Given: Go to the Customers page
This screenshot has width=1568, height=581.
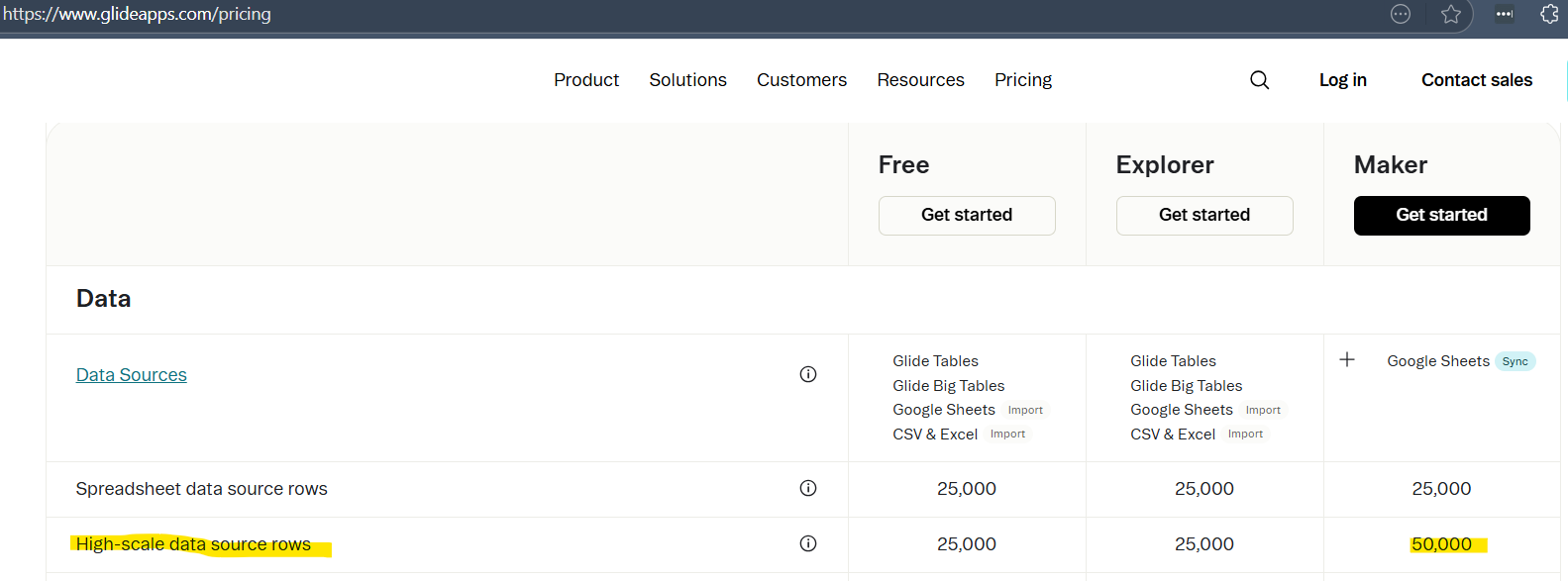Looking at the screenshot, I should point(801,80).
